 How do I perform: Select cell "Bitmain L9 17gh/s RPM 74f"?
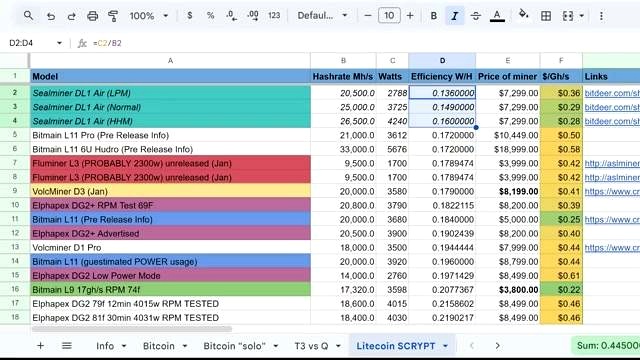[170, 290]
